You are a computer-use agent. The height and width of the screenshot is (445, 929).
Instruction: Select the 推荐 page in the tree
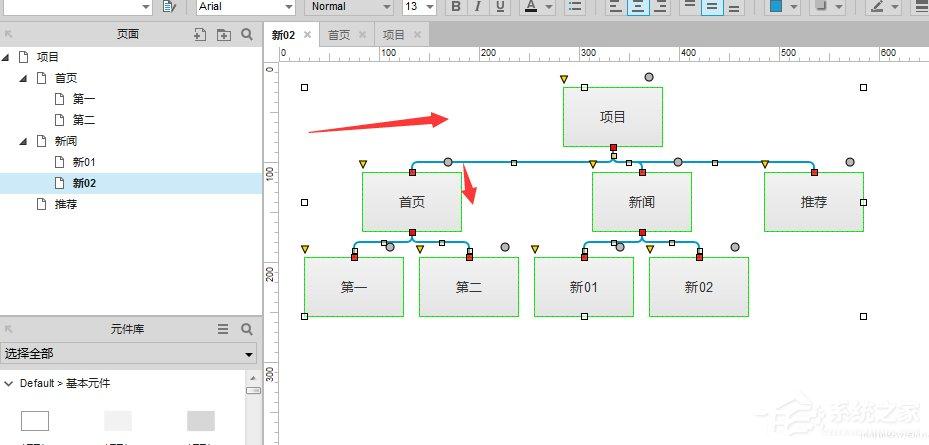coord(66,204)
